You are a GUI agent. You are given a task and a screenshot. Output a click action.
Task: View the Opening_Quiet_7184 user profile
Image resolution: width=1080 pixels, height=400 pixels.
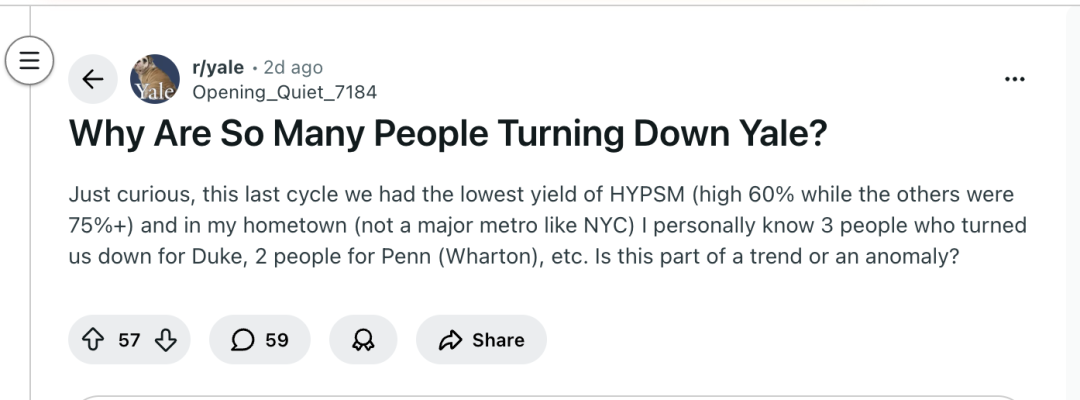click(284, 92)
